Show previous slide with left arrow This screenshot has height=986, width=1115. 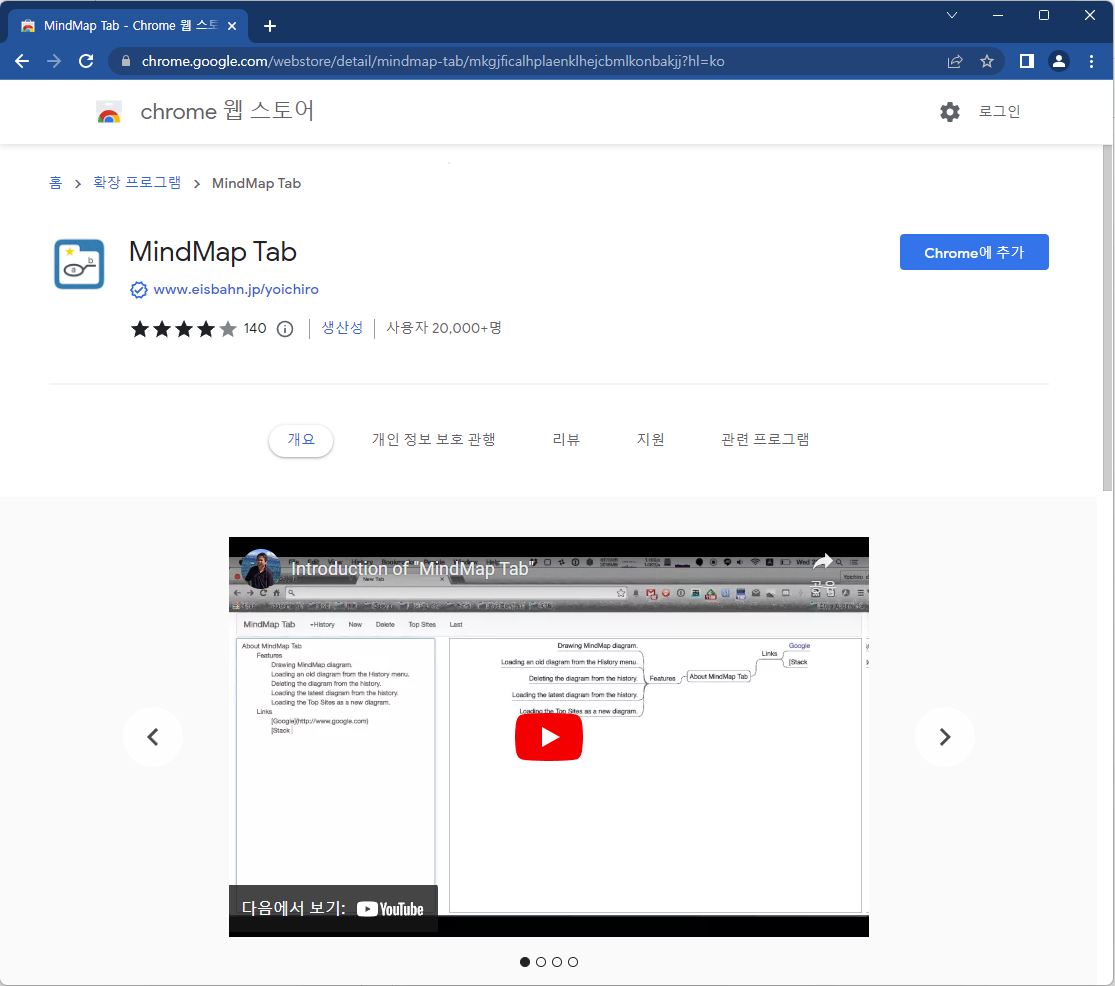click(x=153, y=737)
